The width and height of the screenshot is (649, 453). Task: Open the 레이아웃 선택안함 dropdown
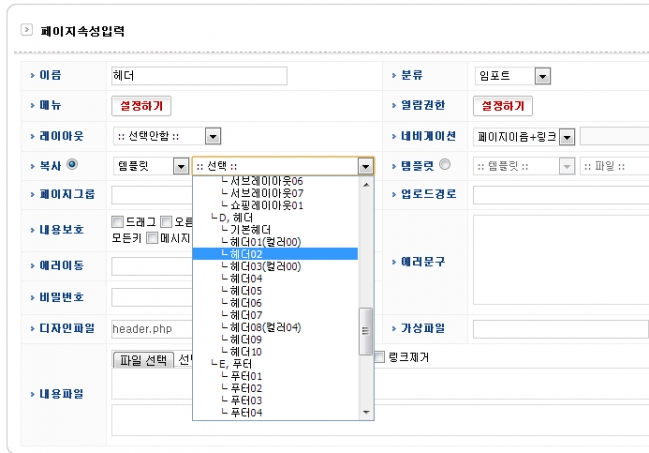[x=167, y=136]
